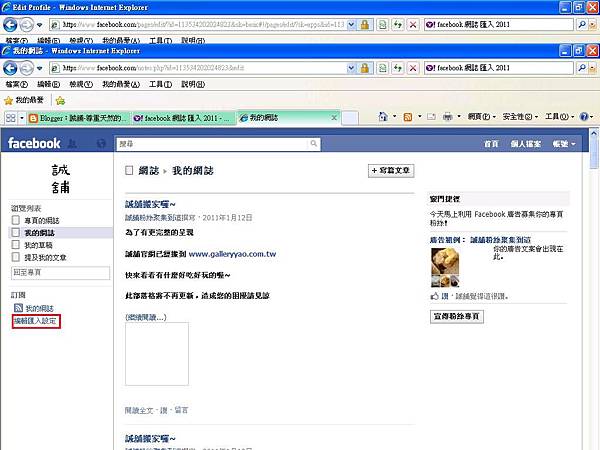Select 我的草稿 in sidebar
600x450 pixels.
pos(38,245)
